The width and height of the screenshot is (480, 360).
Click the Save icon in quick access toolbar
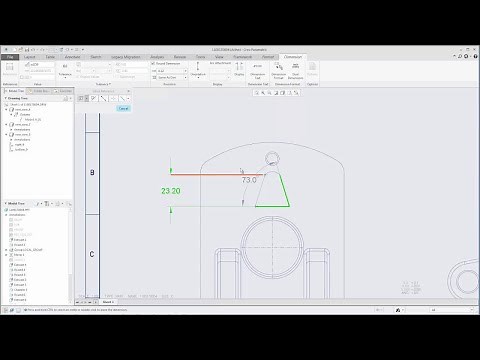click(27, 50)
